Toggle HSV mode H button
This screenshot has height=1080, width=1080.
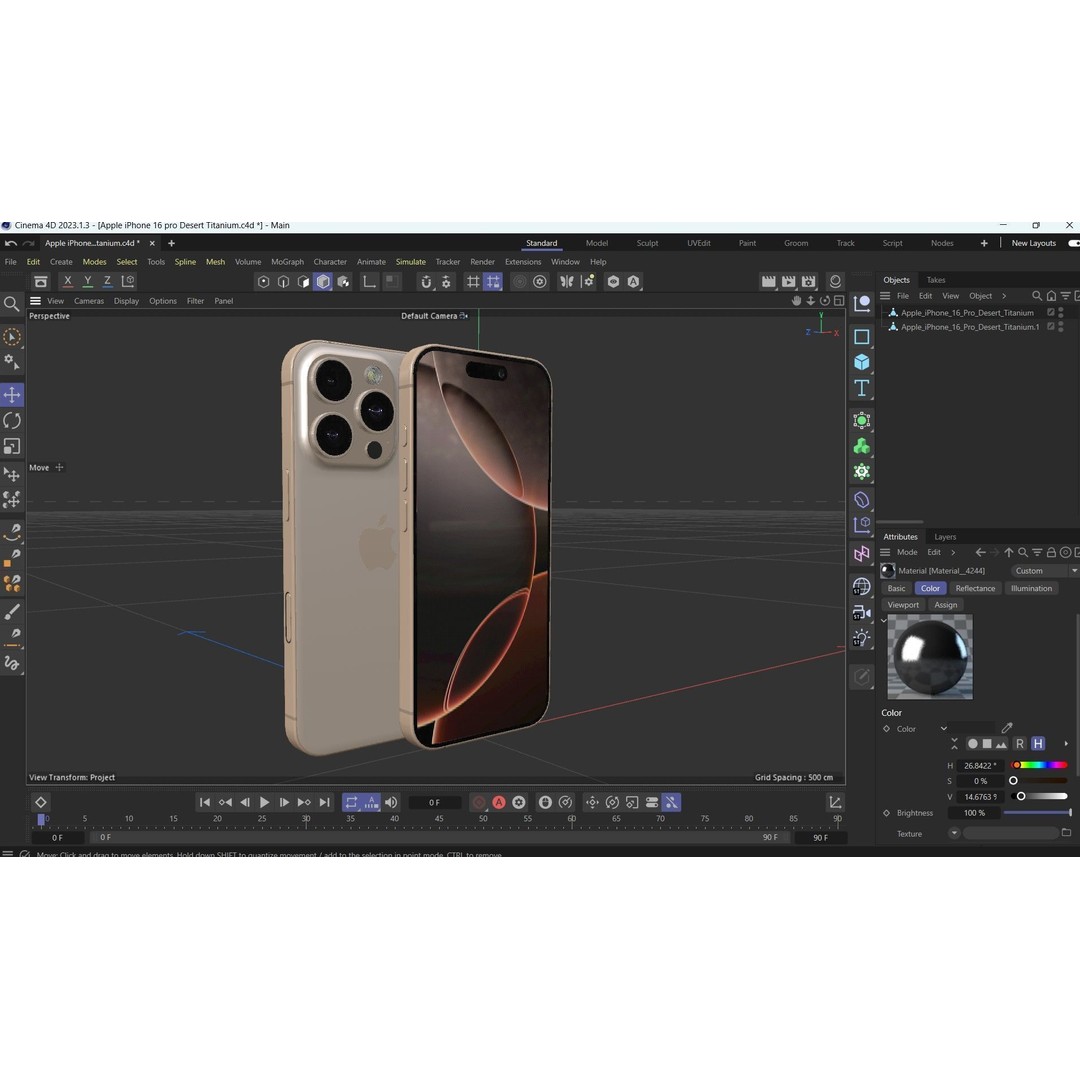pos(1038,744)
